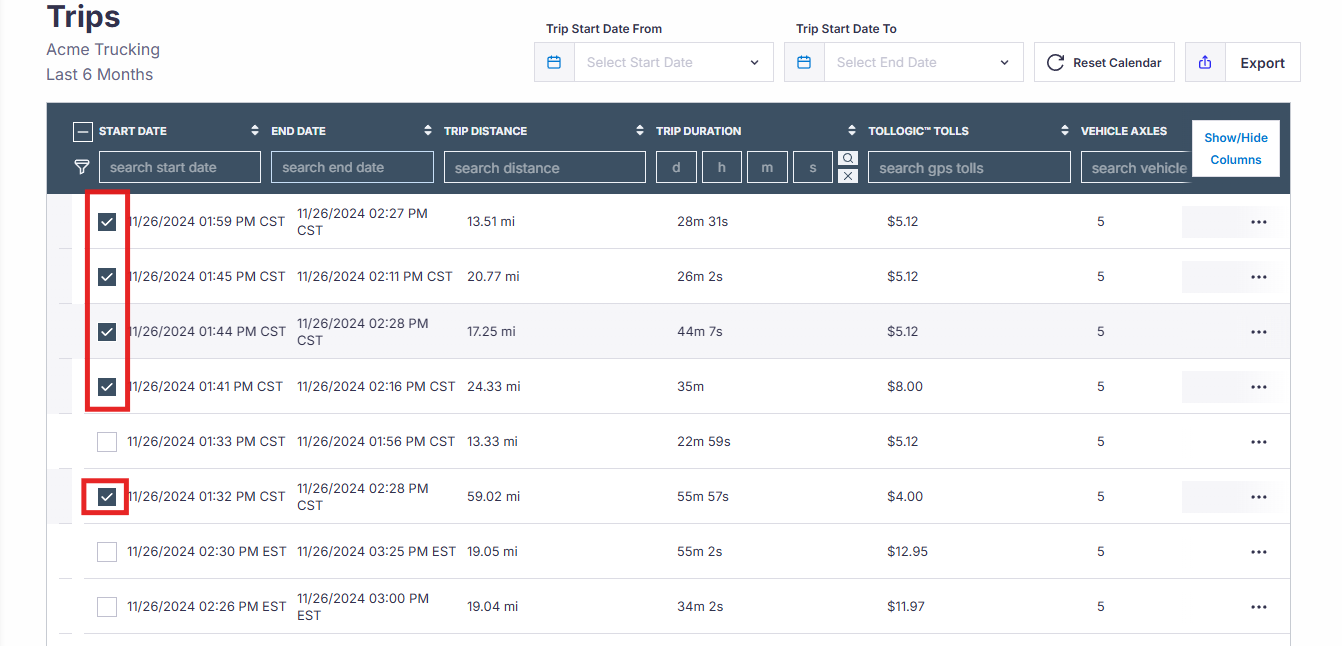
Task: Click the magnifier search icon beside duration fields
Action: [x=847, y=158]
